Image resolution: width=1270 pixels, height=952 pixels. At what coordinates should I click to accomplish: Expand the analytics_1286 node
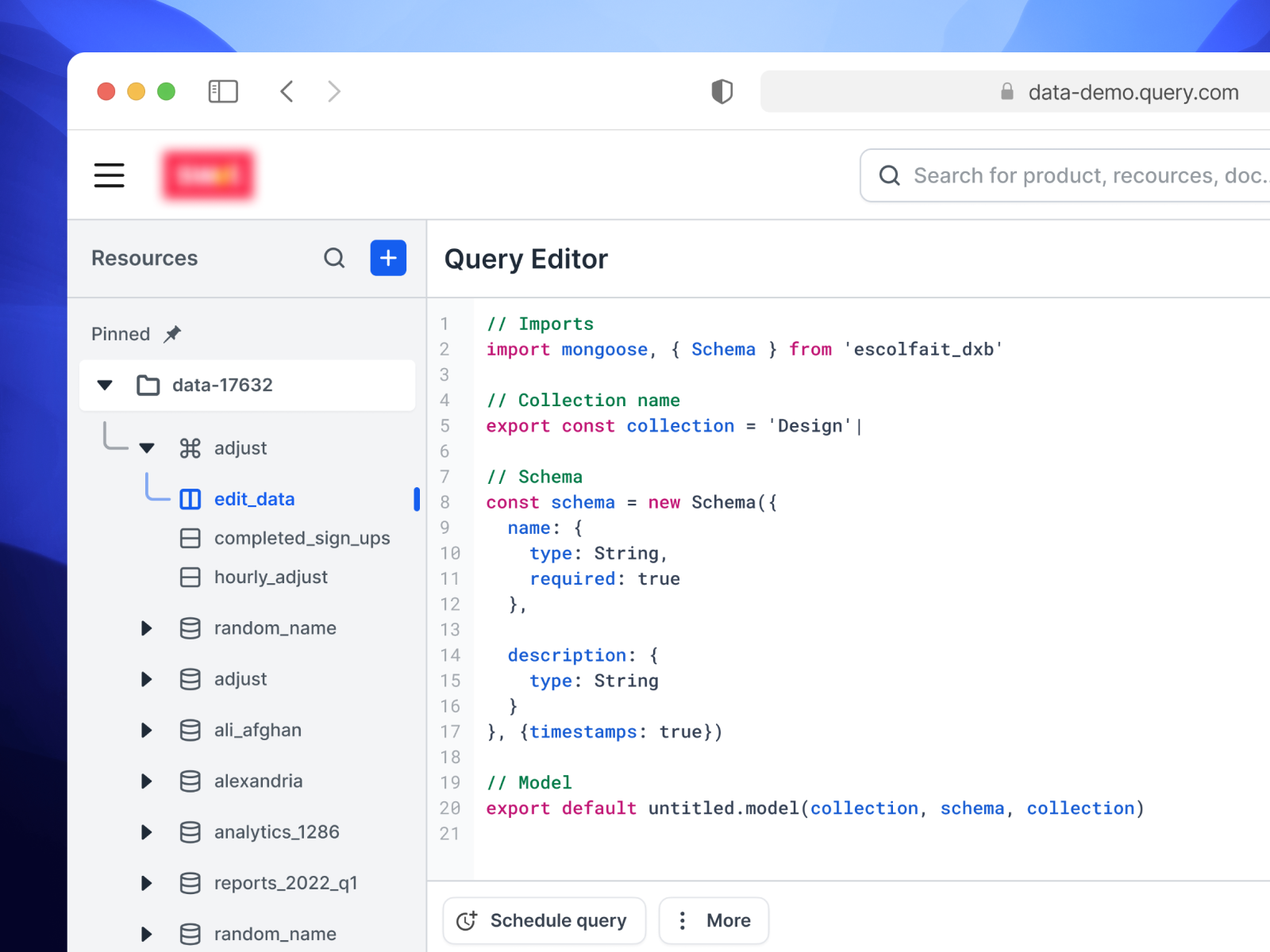[x=146, y=832]
